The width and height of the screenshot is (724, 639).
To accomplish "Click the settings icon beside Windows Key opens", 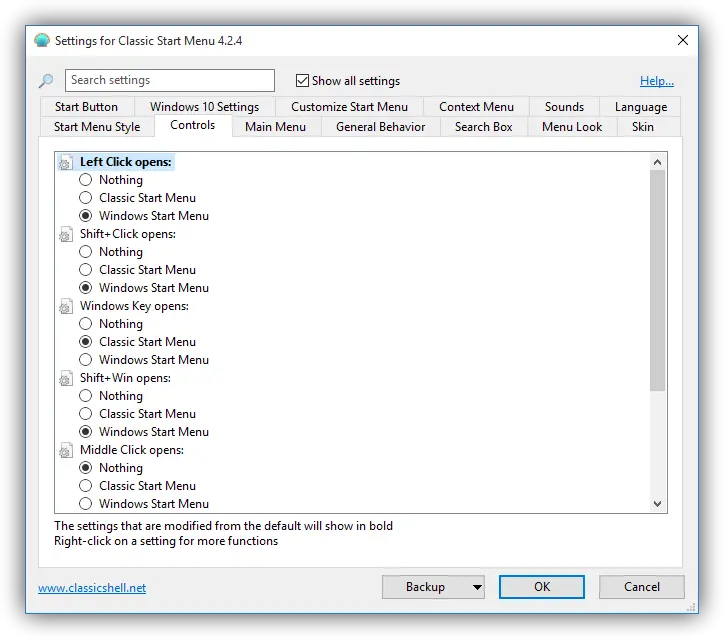I will pyautogui.click(x=66, y=307).
